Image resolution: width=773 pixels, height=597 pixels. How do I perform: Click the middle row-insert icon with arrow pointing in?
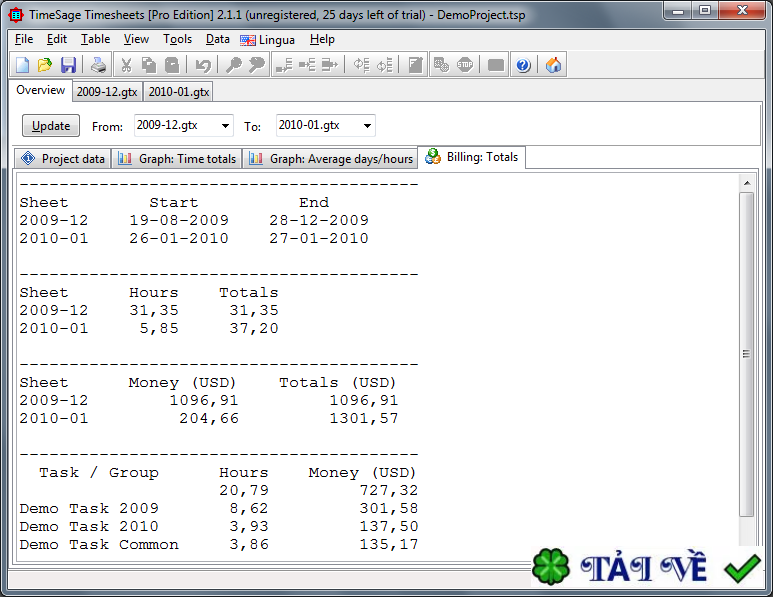point(307,65)
